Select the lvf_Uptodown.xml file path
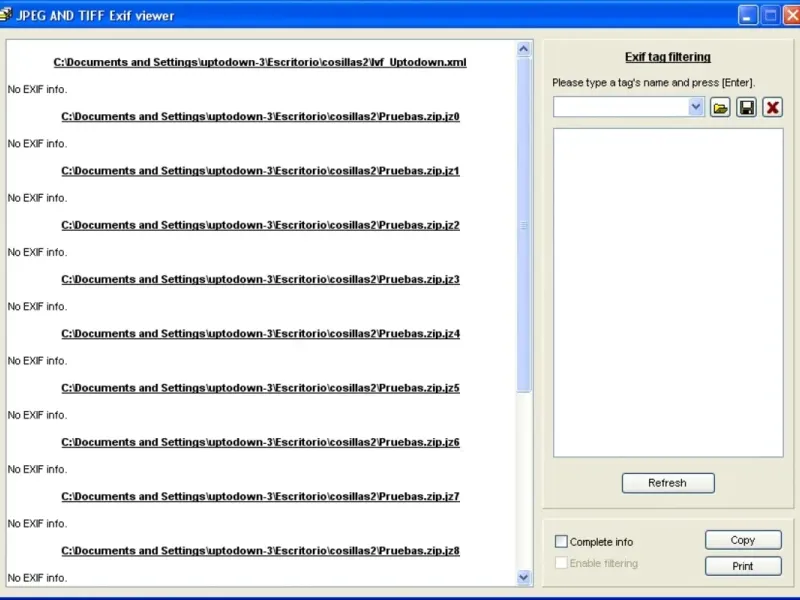This screenshot has height=600, width=800. click(260, 62)
